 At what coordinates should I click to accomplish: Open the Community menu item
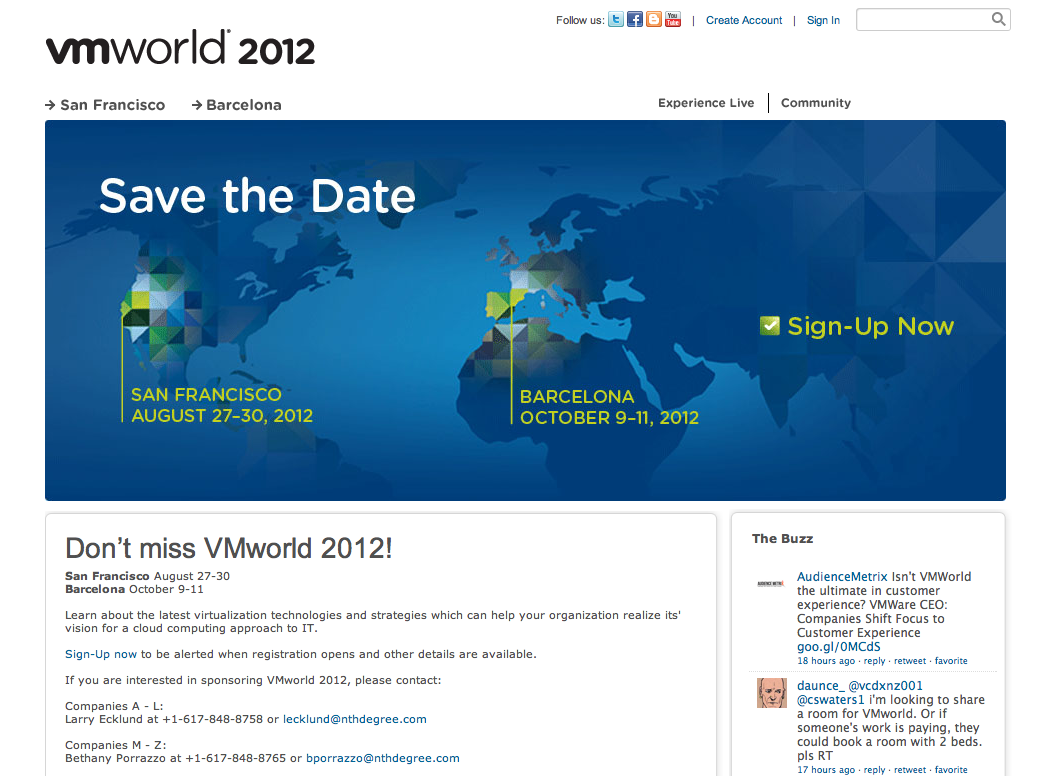pyautogui.click(x=815, y=103)
